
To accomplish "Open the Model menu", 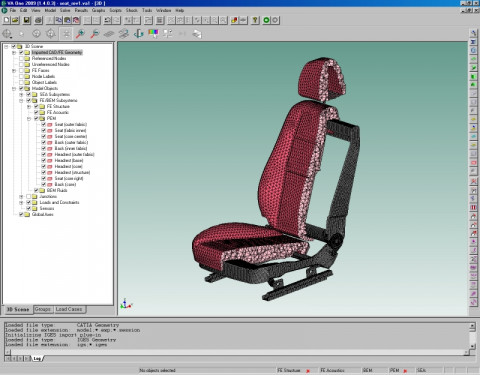I will click(50, 10).
